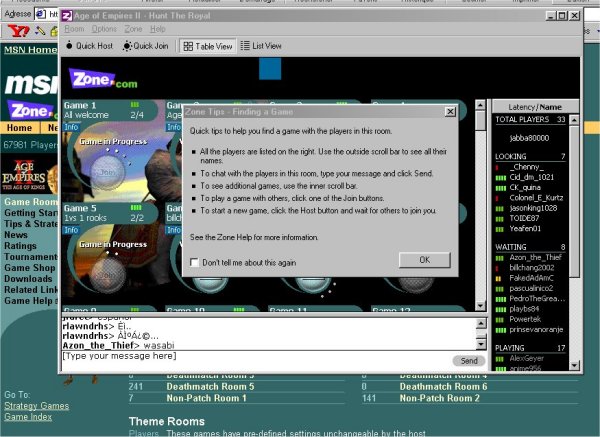Open MSN Home link in browser
600x437 pixels.
tap(30, 50)
